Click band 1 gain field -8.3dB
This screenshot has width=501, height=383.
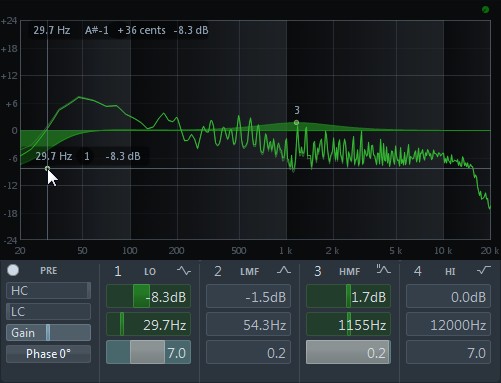click(148, 296)
